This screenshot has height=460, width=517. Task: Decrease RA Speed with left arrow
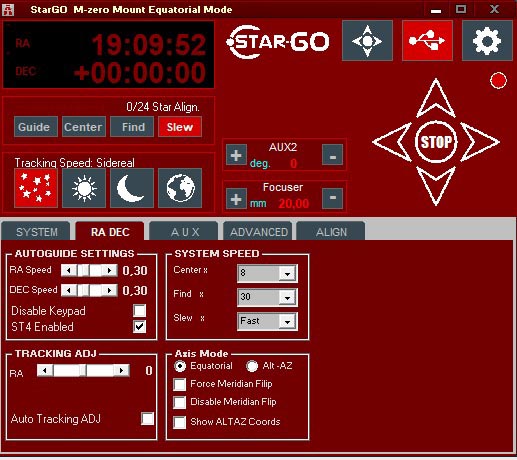(69, 270)
